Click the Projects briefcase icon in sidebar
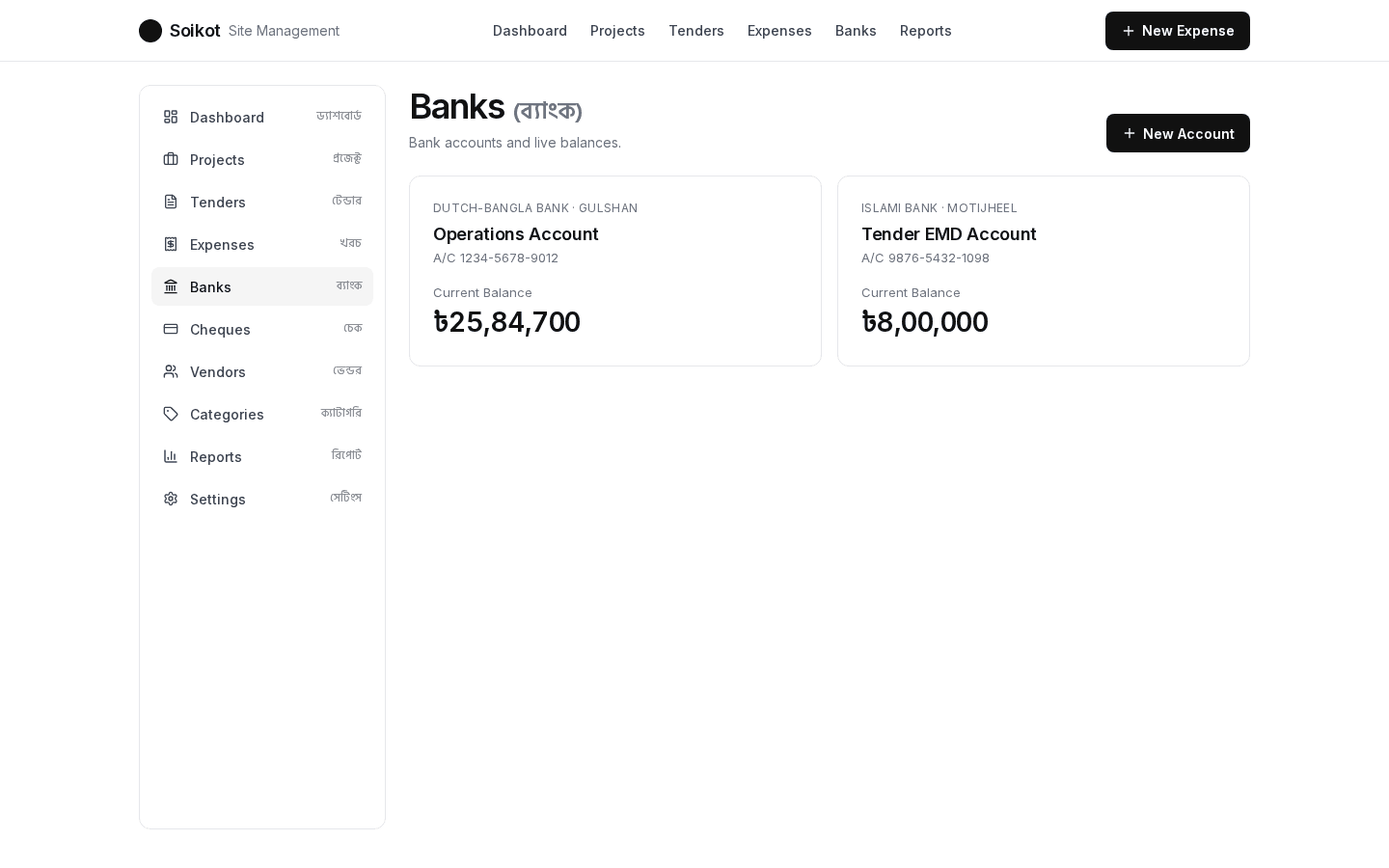Image resolution: width=1389 pixels, height=868 pixels. (171, 159)
